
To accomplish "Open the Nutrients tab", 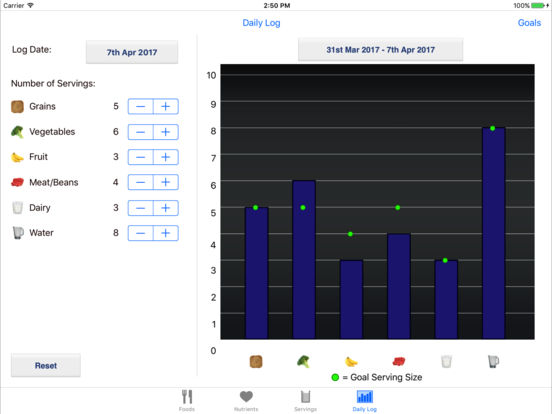I will (246, 401).
